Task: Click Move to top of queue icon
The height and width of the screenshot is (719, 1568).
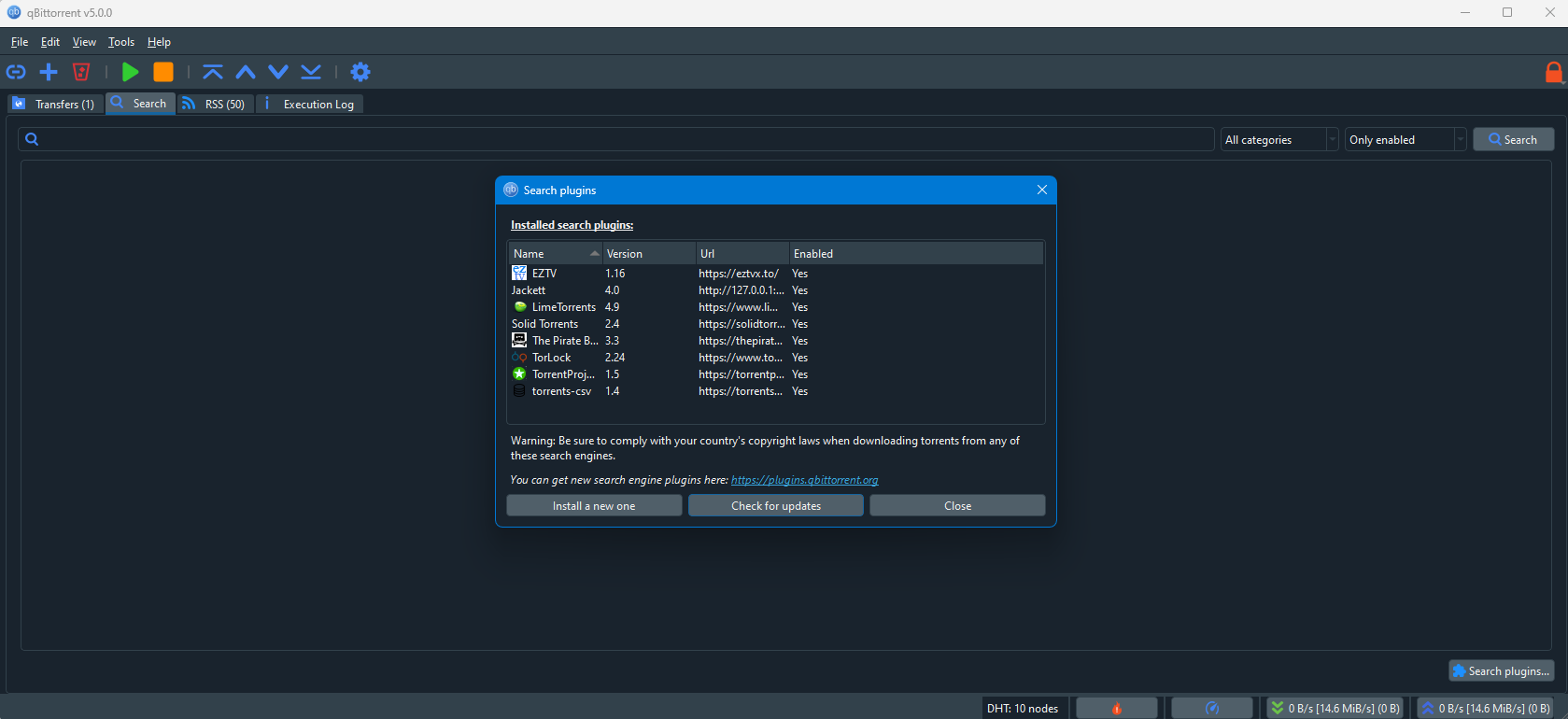Action: pos(213,72)
